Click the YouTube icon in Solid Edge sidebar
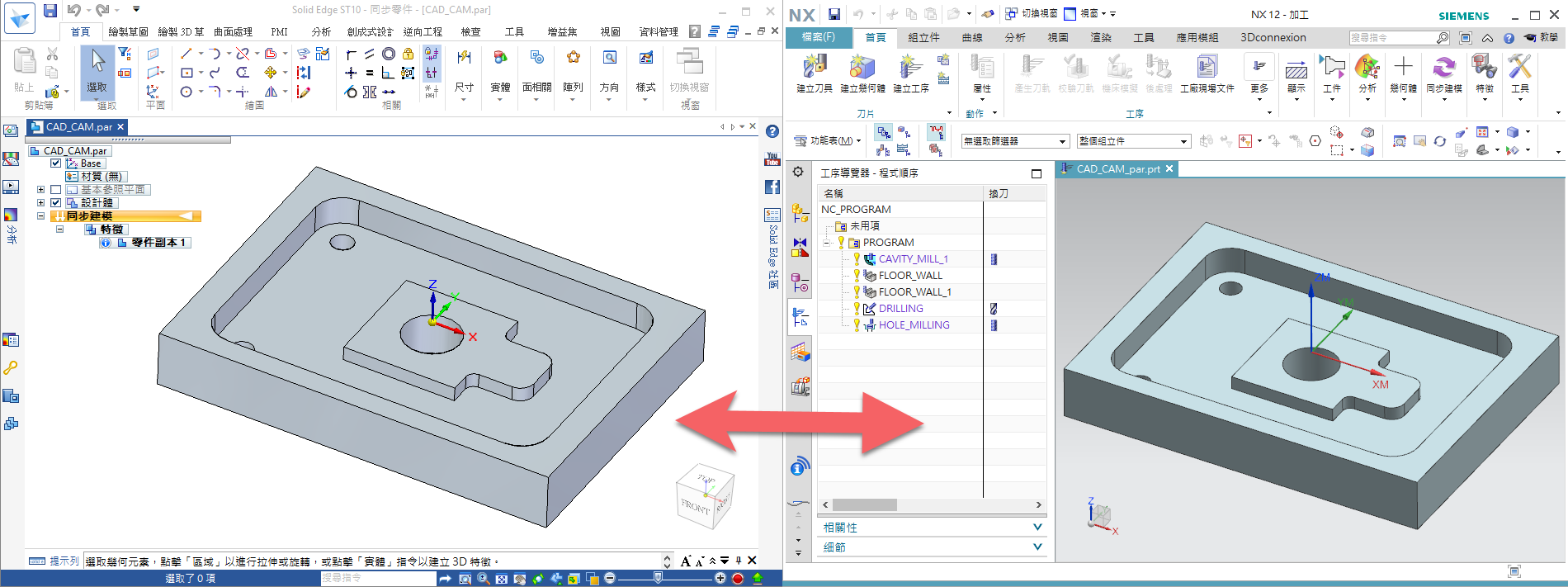Screen dimensions: 1568x587 772,159
